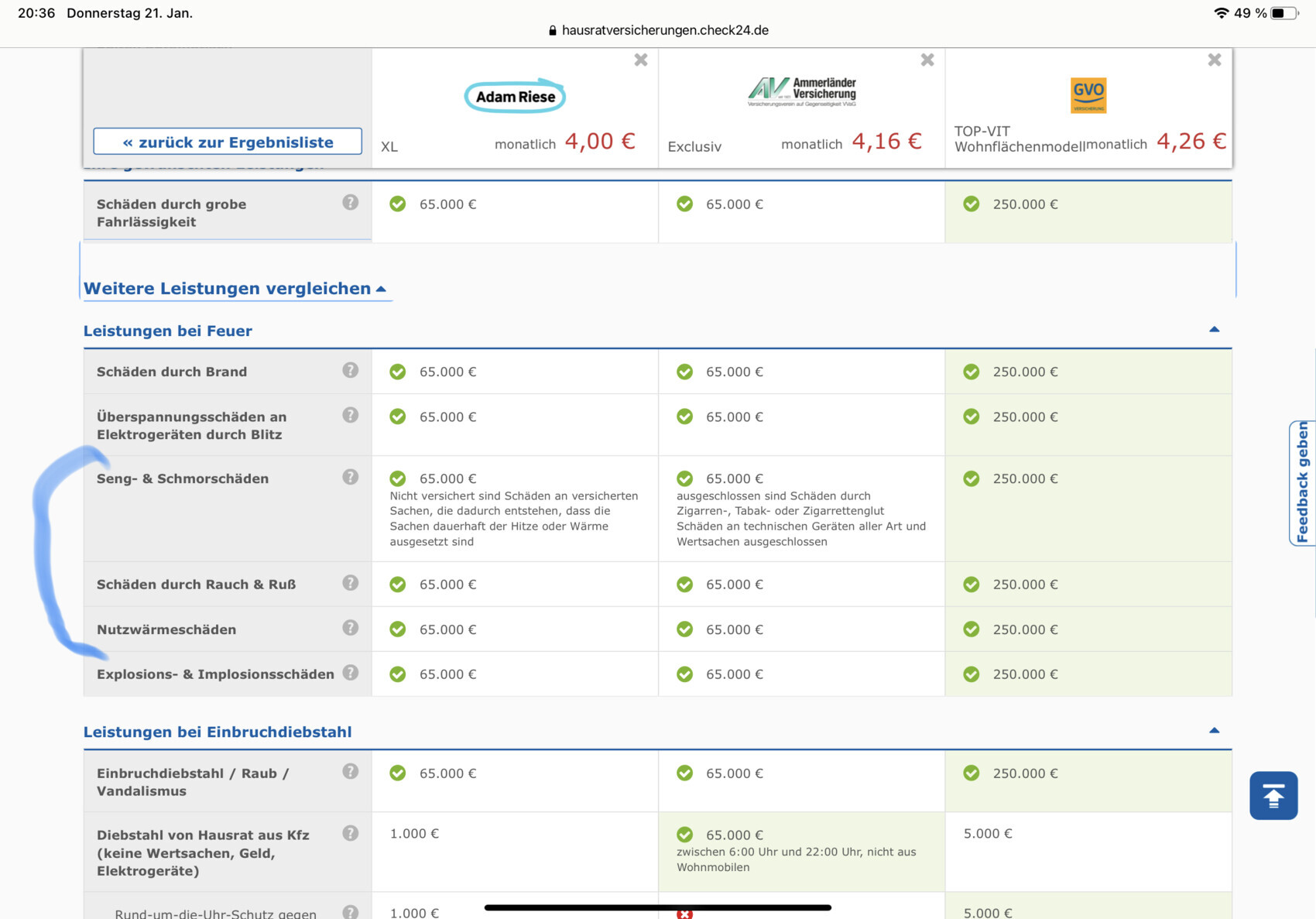Viewport: 1316px width, 919px height.
Task: Open help for Schäden durch Rauch & Ruß
Action: coord(351,583)
